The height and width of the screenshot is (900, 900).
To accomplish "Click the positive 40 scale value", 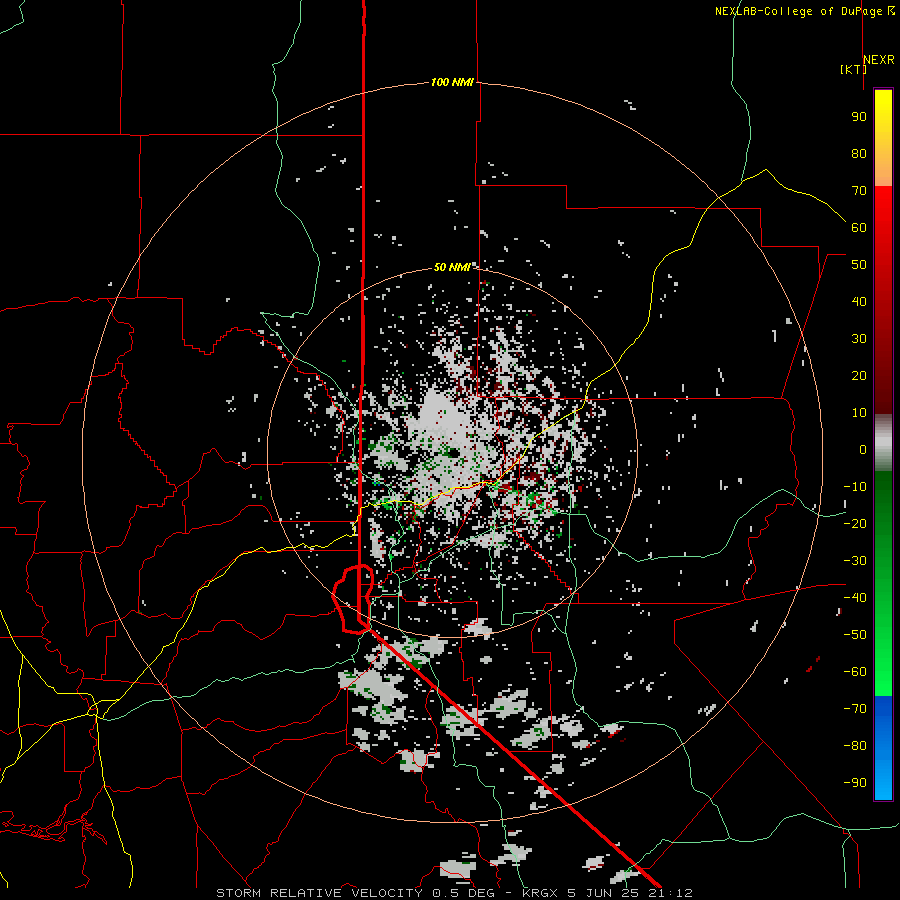I will pyautogui.click(x=859, y=301).
